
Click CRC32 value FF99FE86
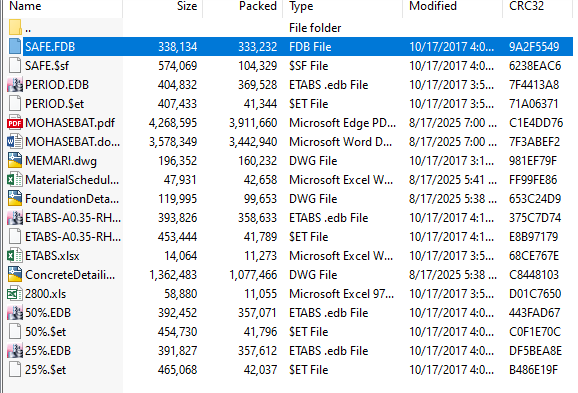(533, 180)
